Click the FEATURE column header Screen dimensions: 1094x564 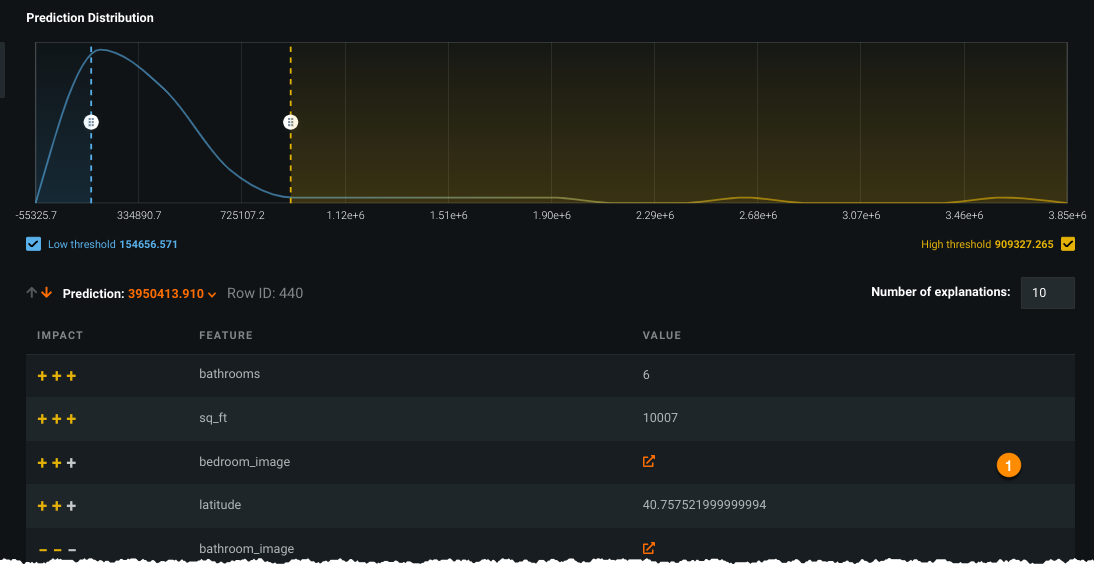[226, 336]
